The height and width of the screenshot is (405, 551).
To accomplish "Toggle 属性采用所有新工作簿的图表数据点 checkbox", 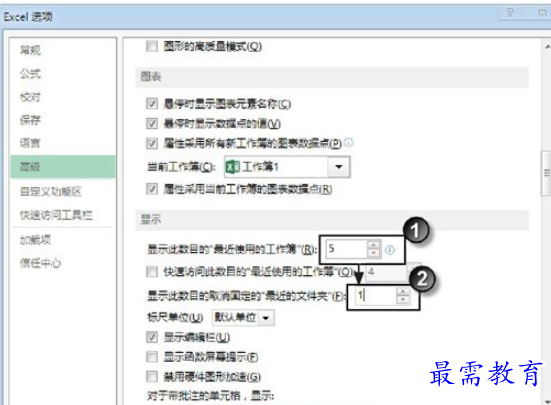I will [x=152, y=143].
